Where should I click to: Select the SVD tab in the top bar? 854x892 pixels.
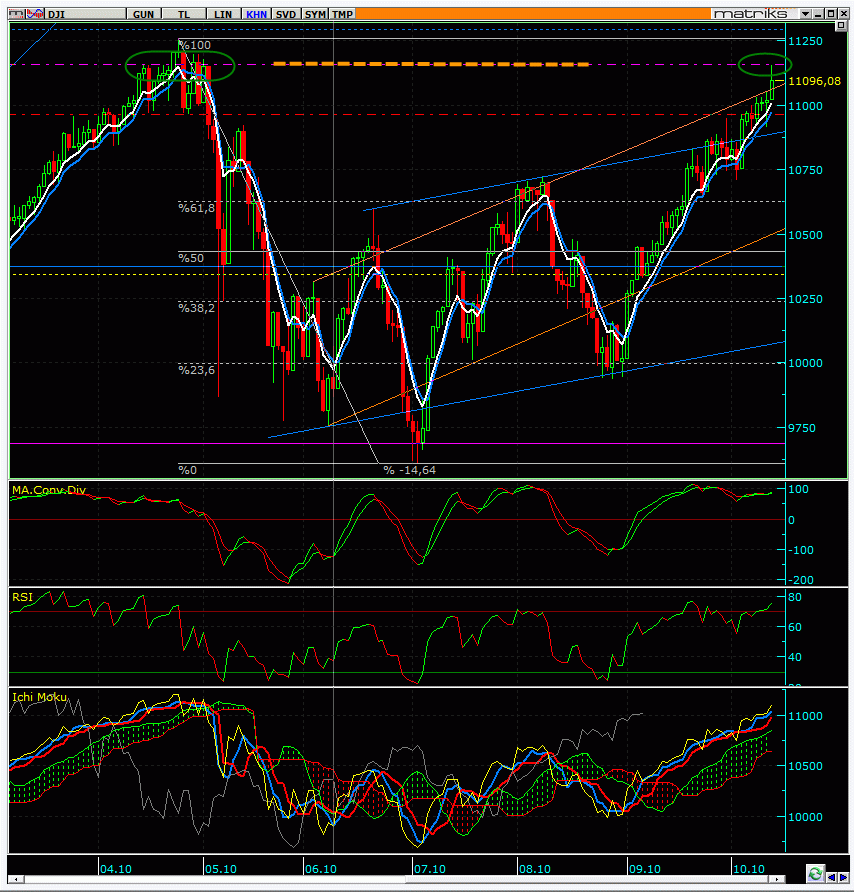point(286,14)
